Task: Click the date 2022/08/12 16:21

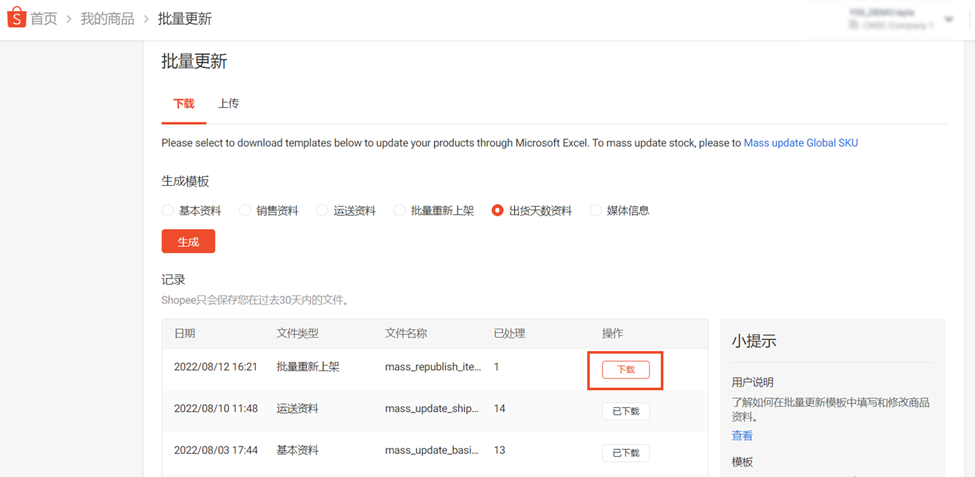Action: point(216,367)
